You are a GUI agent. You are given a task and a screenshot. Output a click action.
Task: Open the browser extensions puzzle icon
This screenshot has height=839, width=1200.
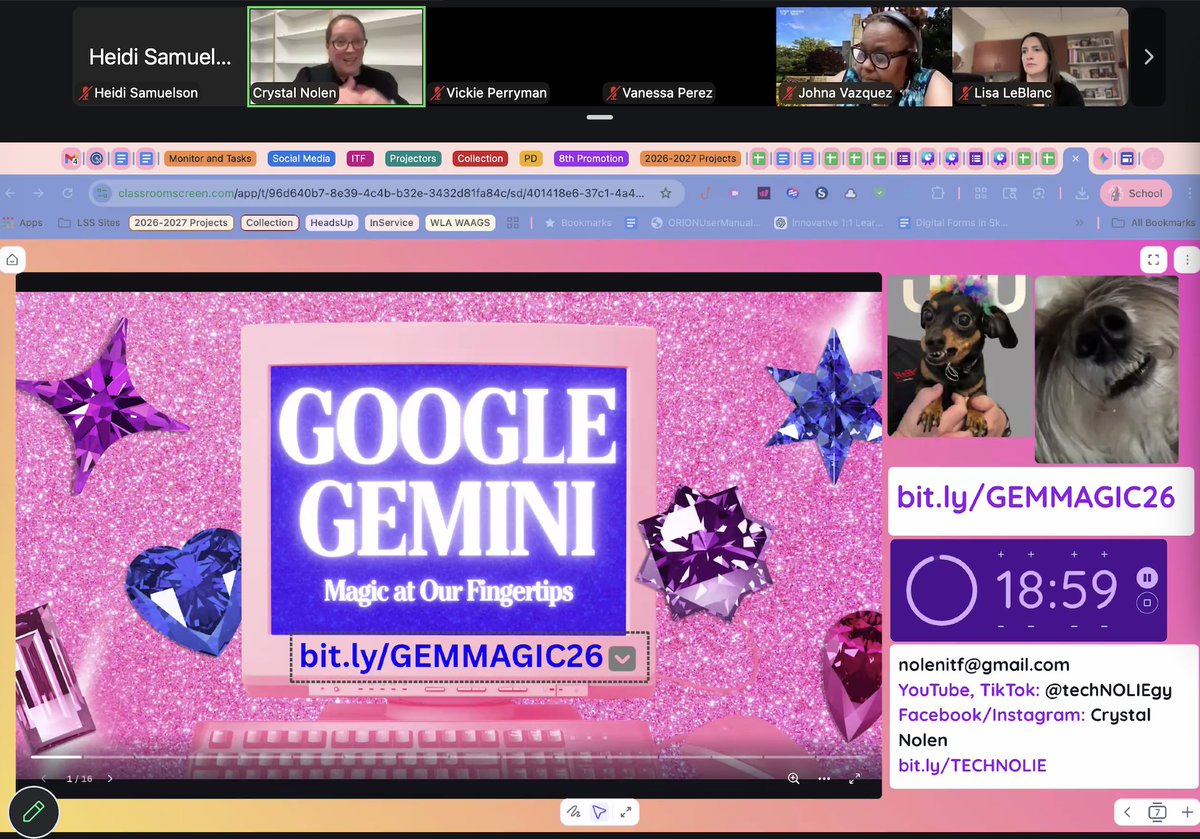click(x=937, y=193)
